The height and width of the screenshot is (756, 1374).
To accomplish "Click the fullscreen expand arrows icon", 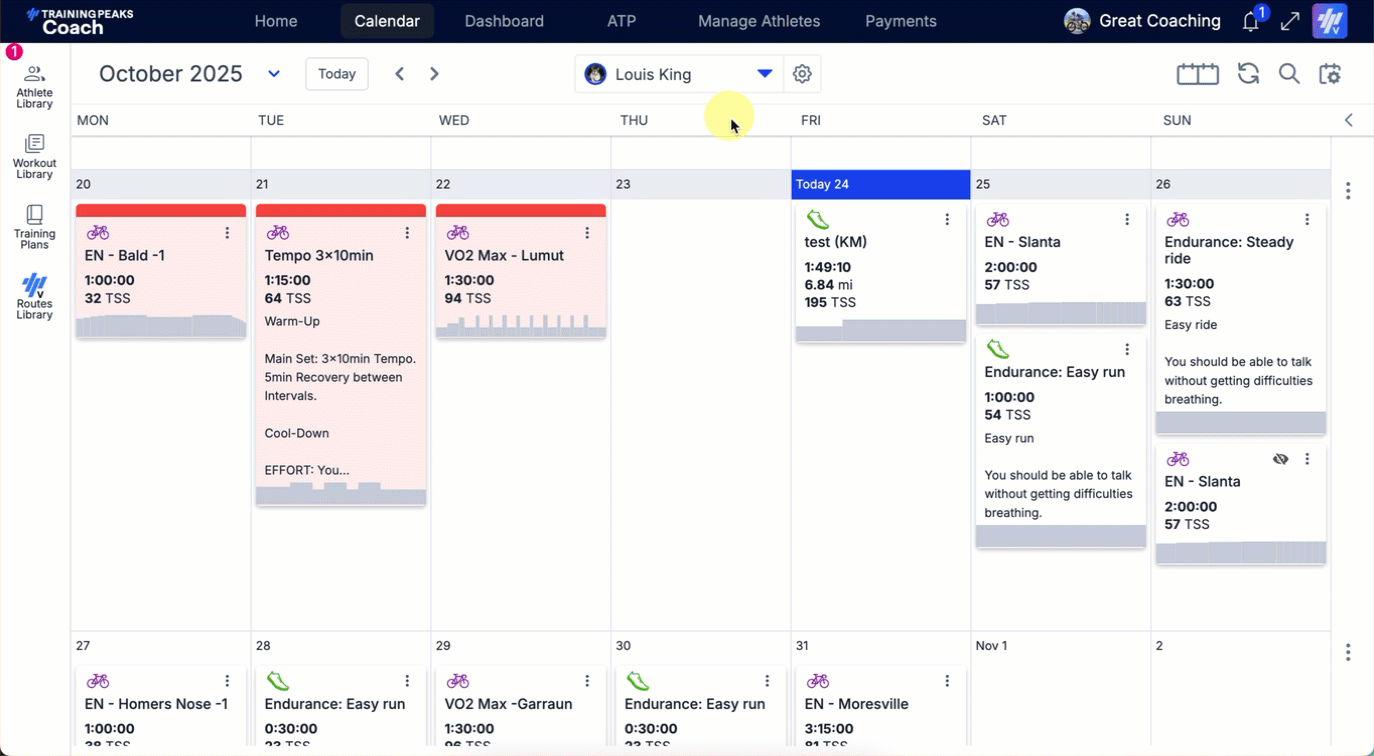I will tap(1290, 22).
